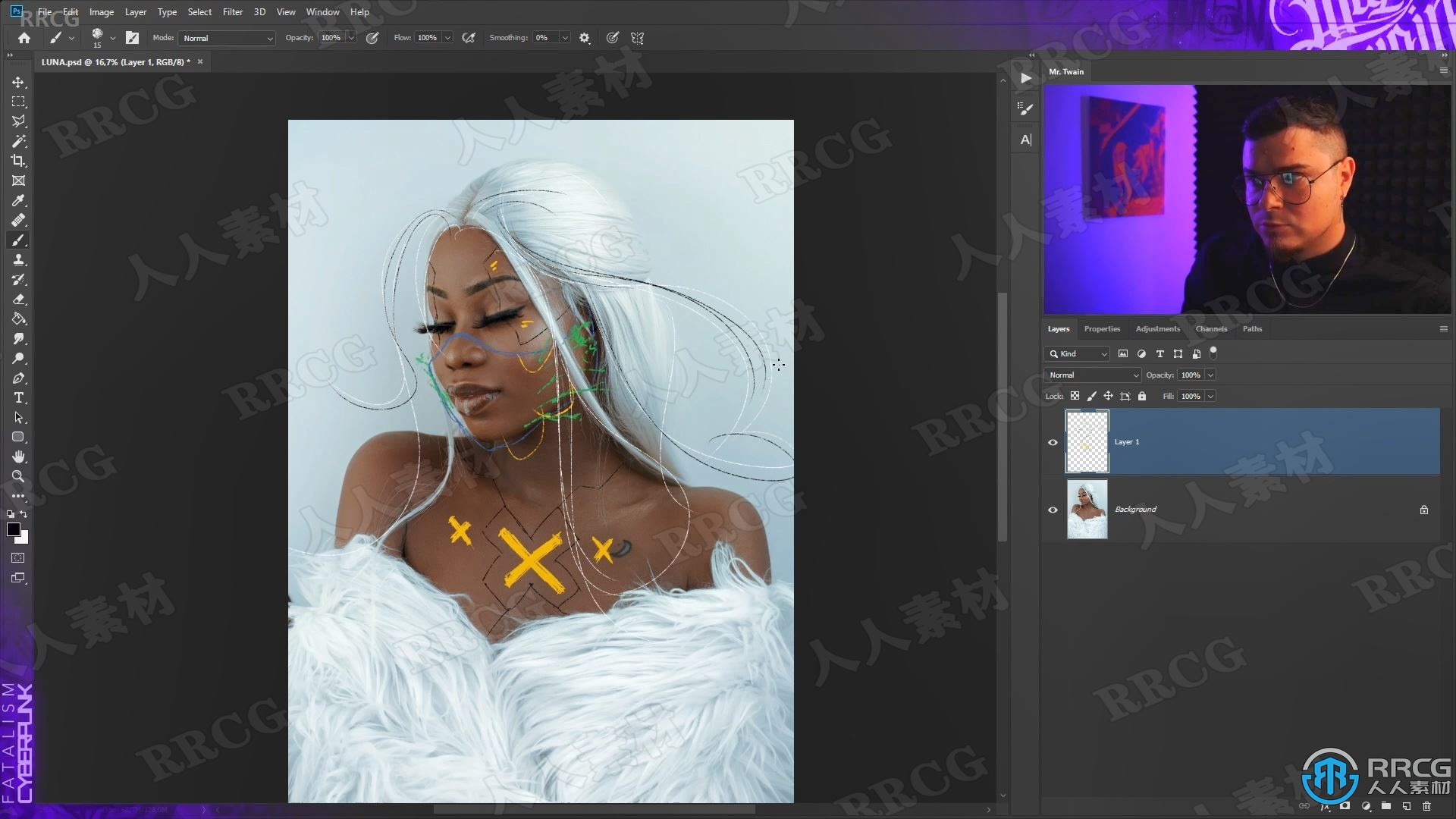Select the Clone Stamp tool
The image size is (1456, 819).
[18, 259]
